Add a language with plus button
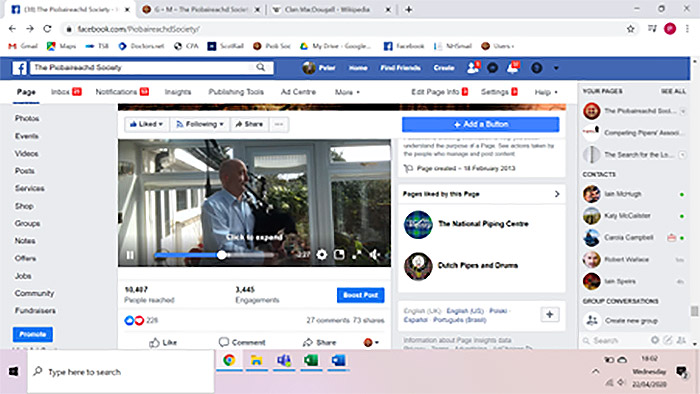 pos(550,315)
